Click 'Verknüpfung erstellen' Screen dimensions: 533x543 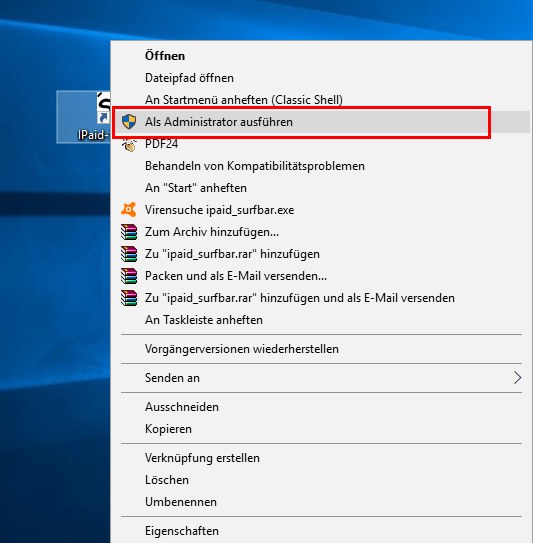click(202, 458)
